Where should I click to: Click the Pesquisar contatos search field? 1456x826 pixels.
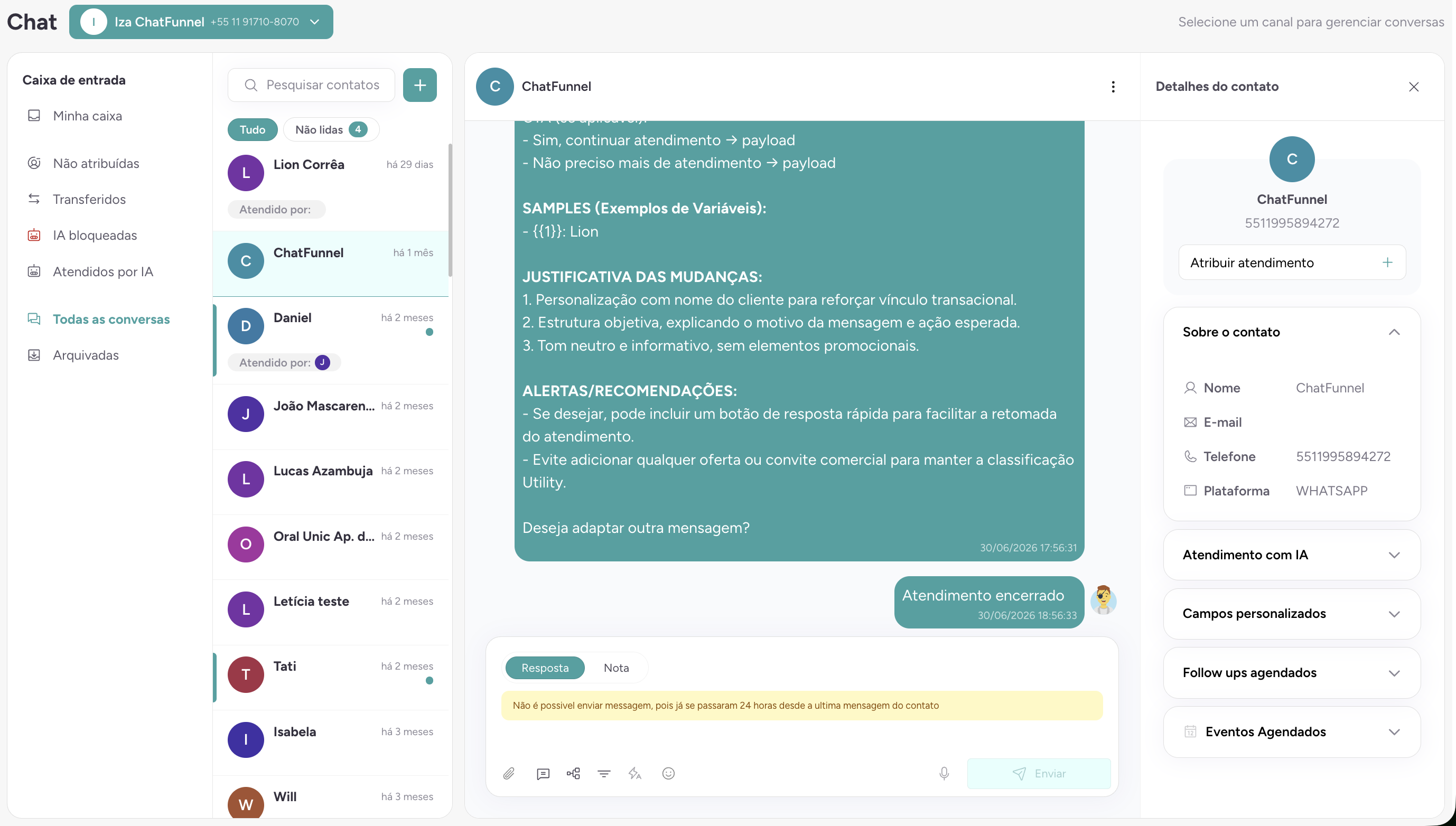click(311, 85)
